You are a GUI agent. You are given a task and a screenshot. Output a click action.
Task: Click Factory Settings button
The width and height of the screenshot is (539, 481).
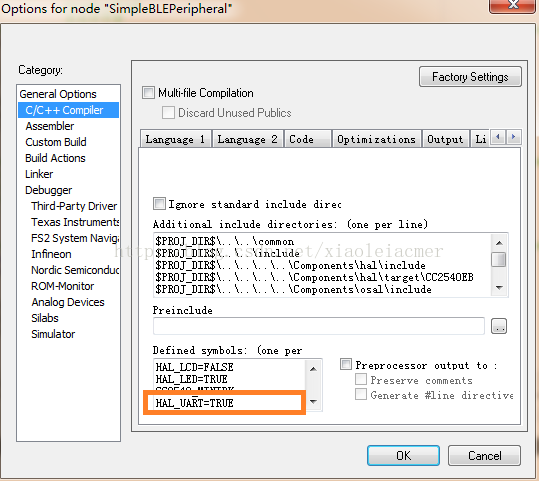coord(470,77)
